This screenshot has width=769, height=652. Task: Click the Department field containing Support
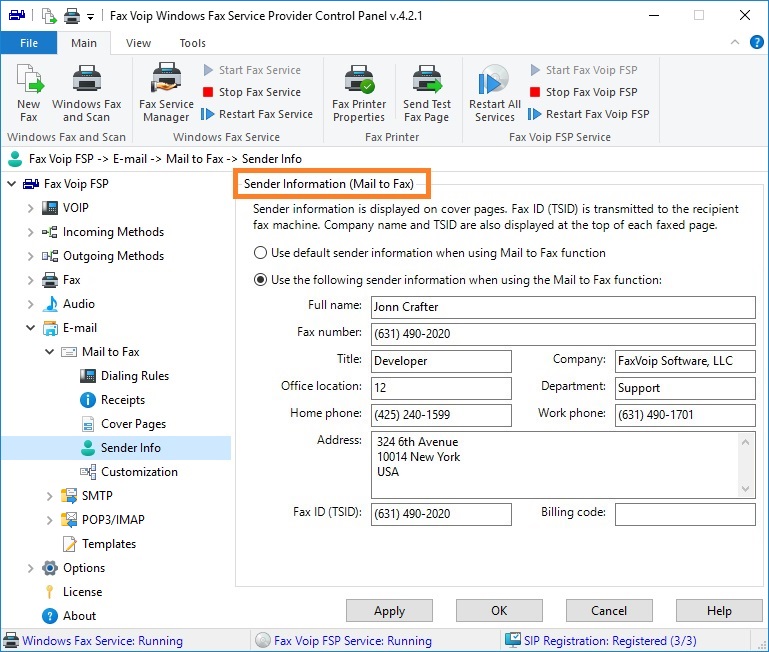(685, 388)
